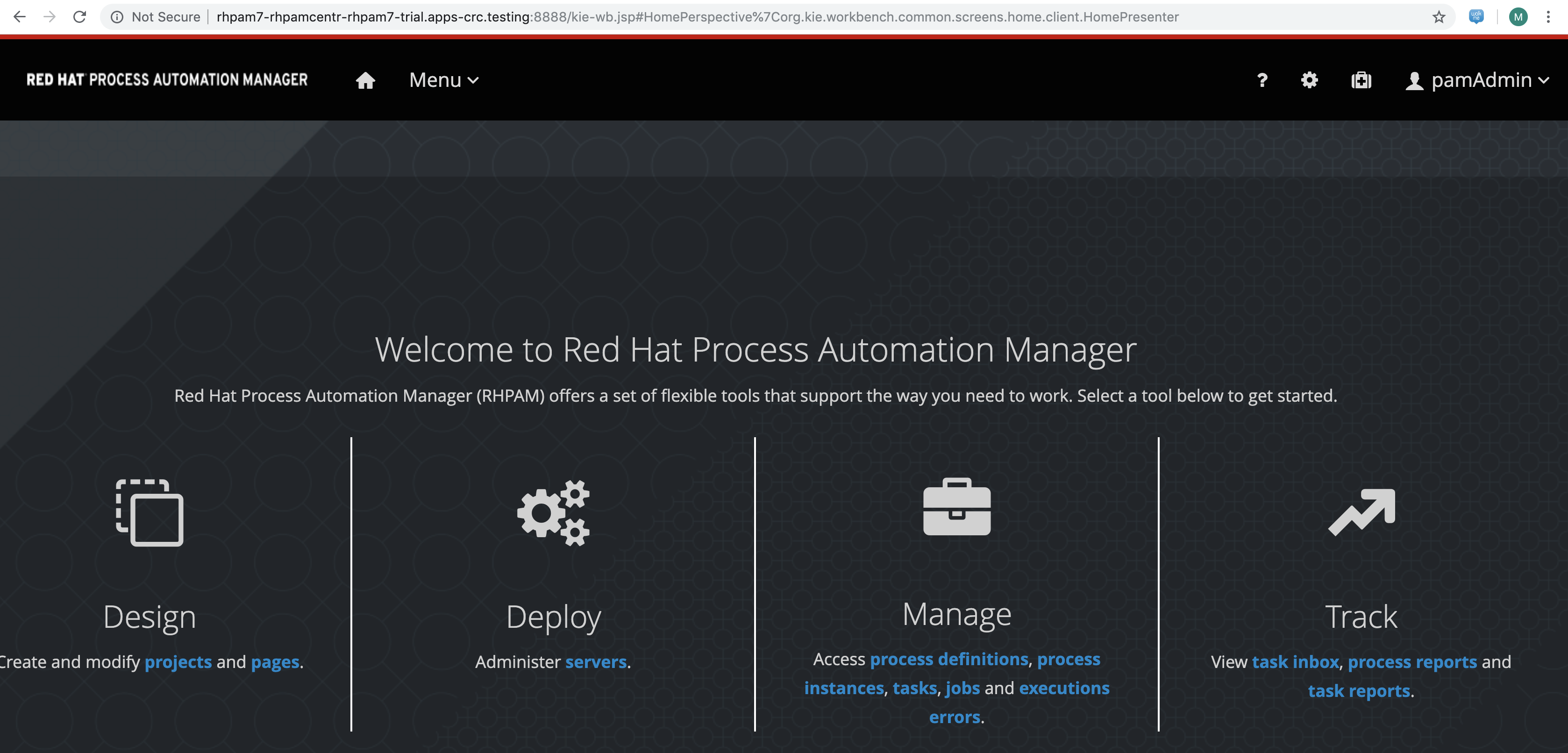Click the Track rising arrow icon

[1361, 512]
